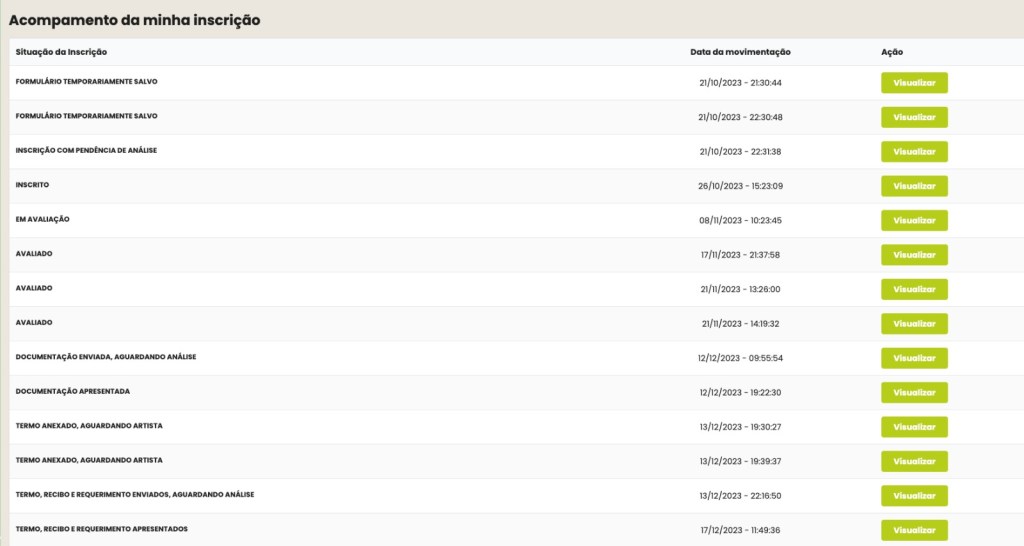Screen dimensions: 1024x546
Task: Open Visualizar for Termo Anexado at 19:30:27
Action: click(914, 427)
